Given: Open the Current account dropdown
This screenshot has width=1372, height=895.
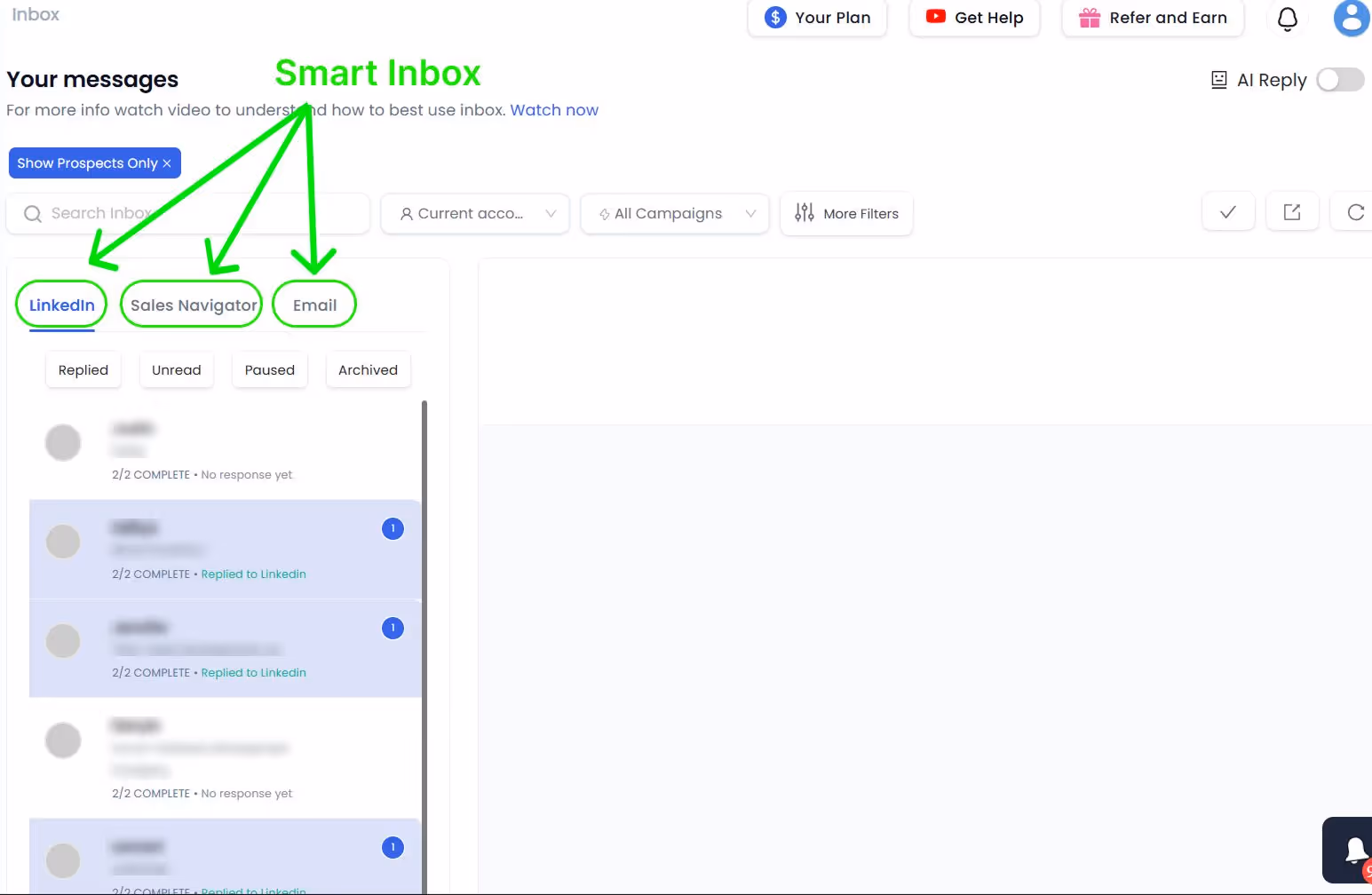Looking at the screenshot, I should [474, 213].
